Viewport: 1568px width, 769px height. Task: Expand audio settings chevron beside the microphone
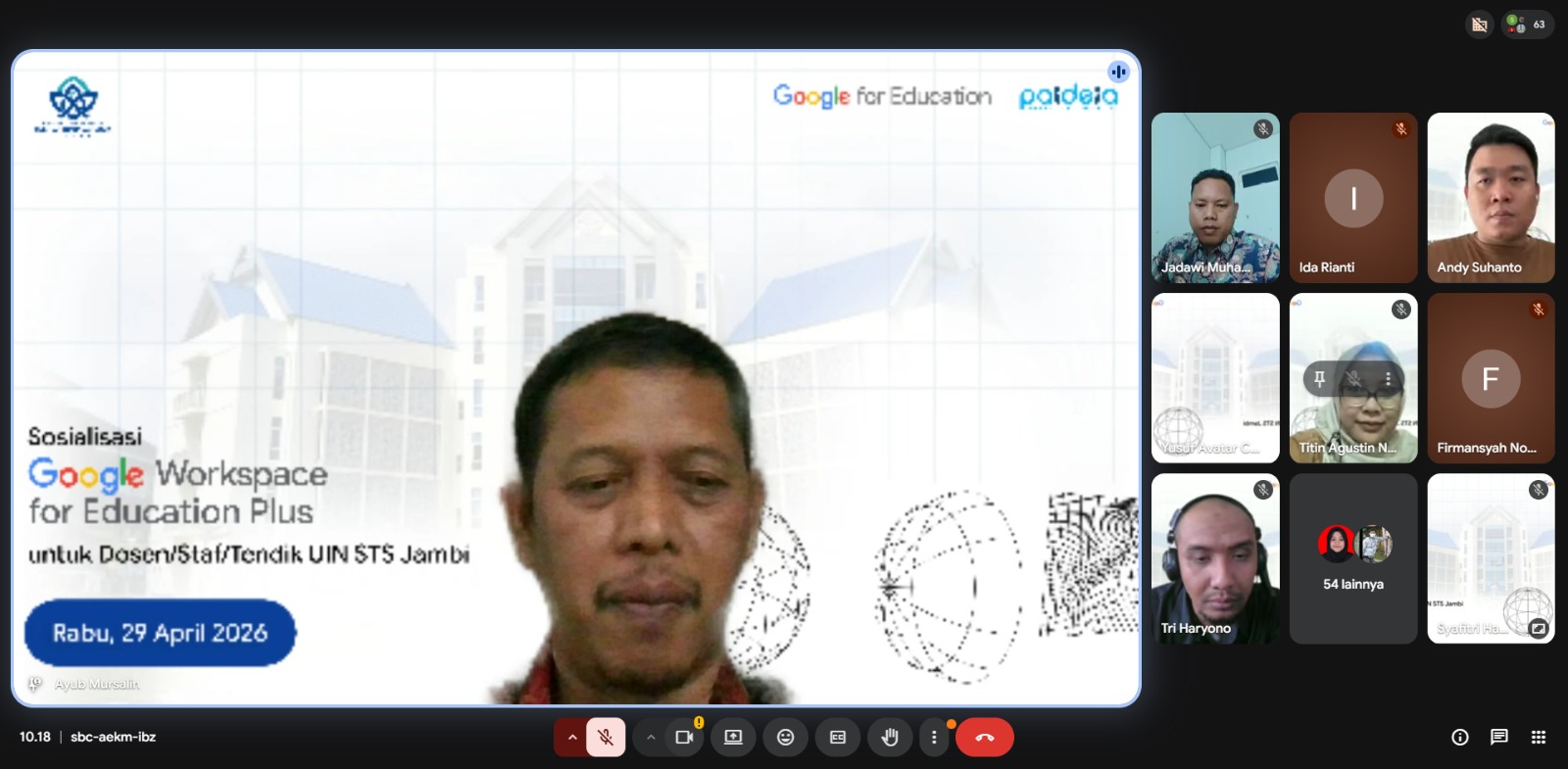[x=571, y=738]
